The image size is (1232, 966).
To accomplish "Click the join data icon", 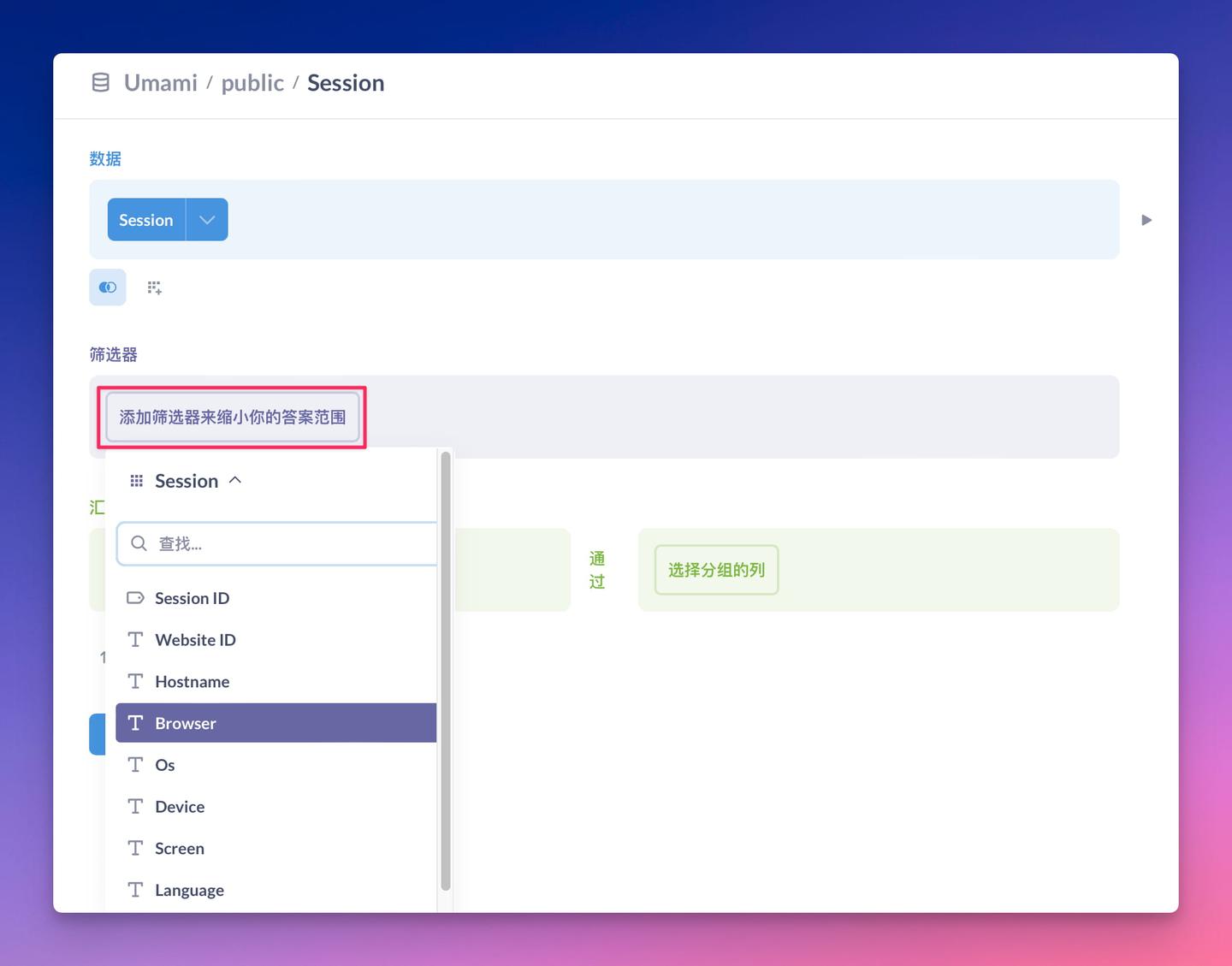I will pos(108,287).
